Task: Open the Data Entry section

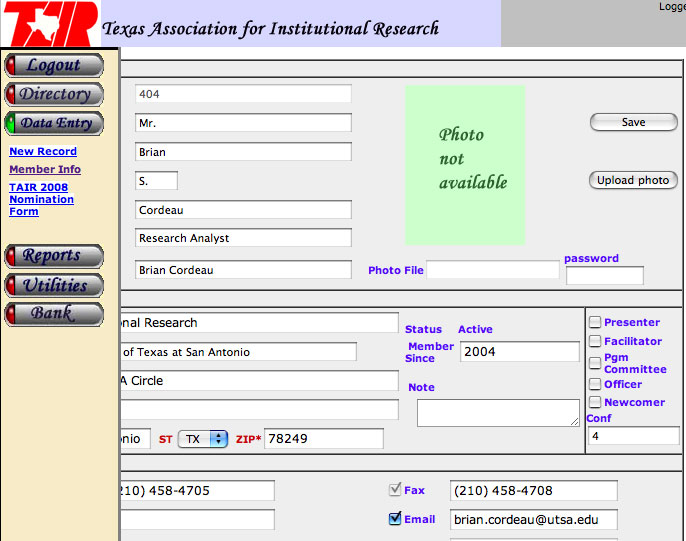Action: point(54,123)
